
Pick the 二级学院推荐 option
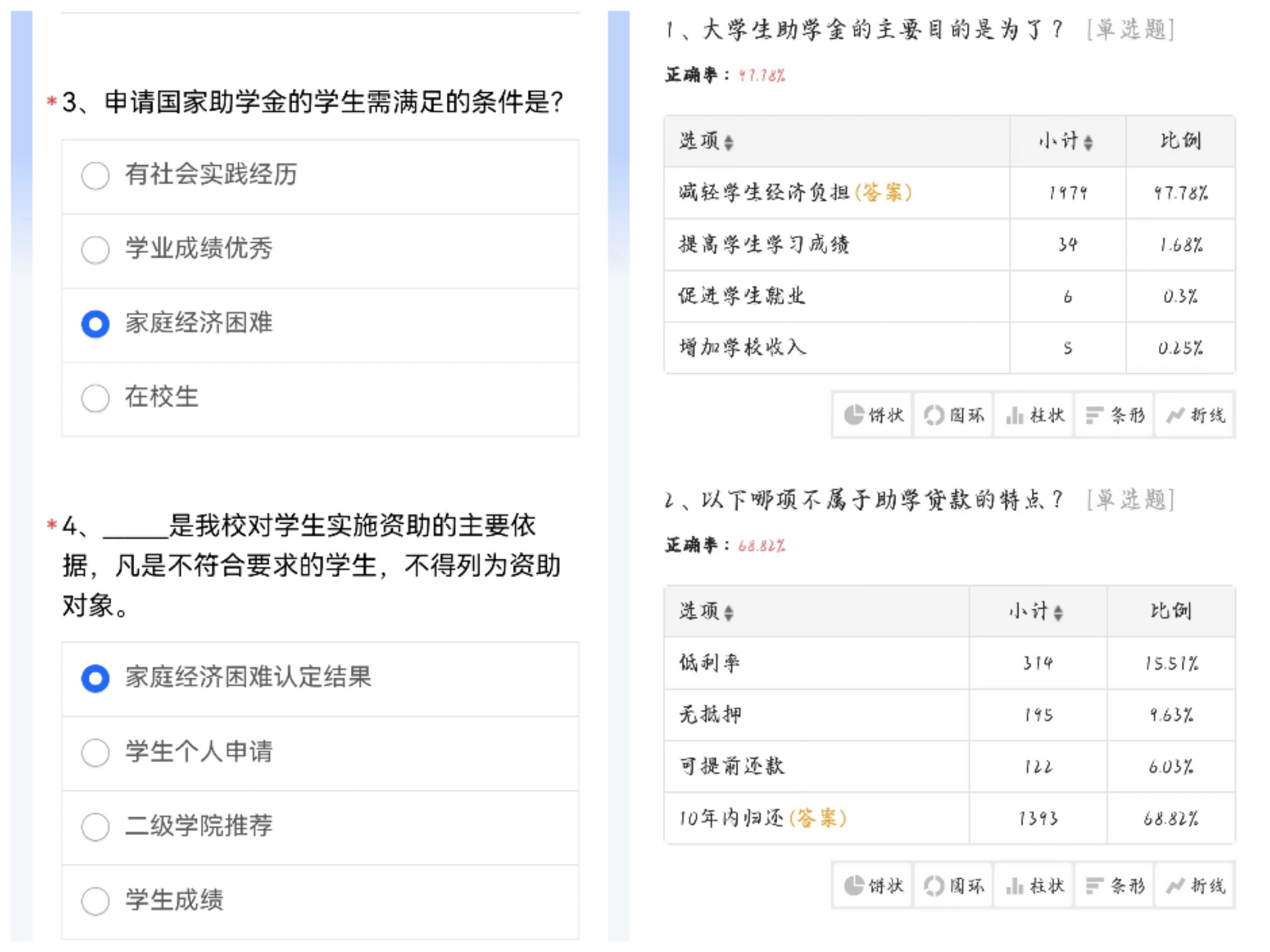(95, 827)
